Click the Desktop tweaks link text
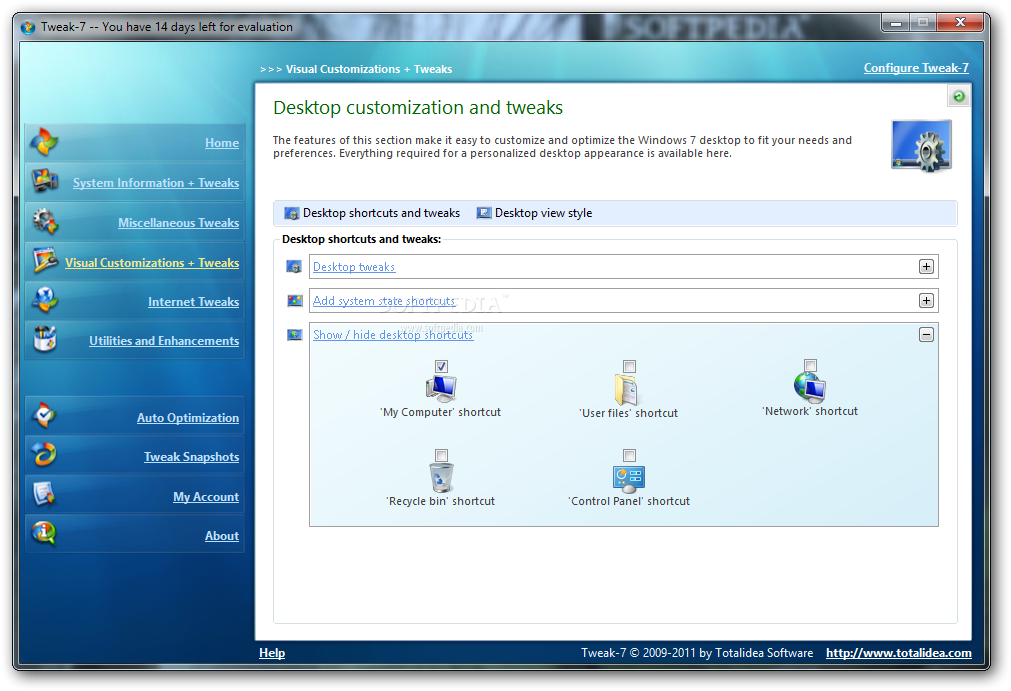The width and height of the screenshot is (1011, 691). coord(354,267)
